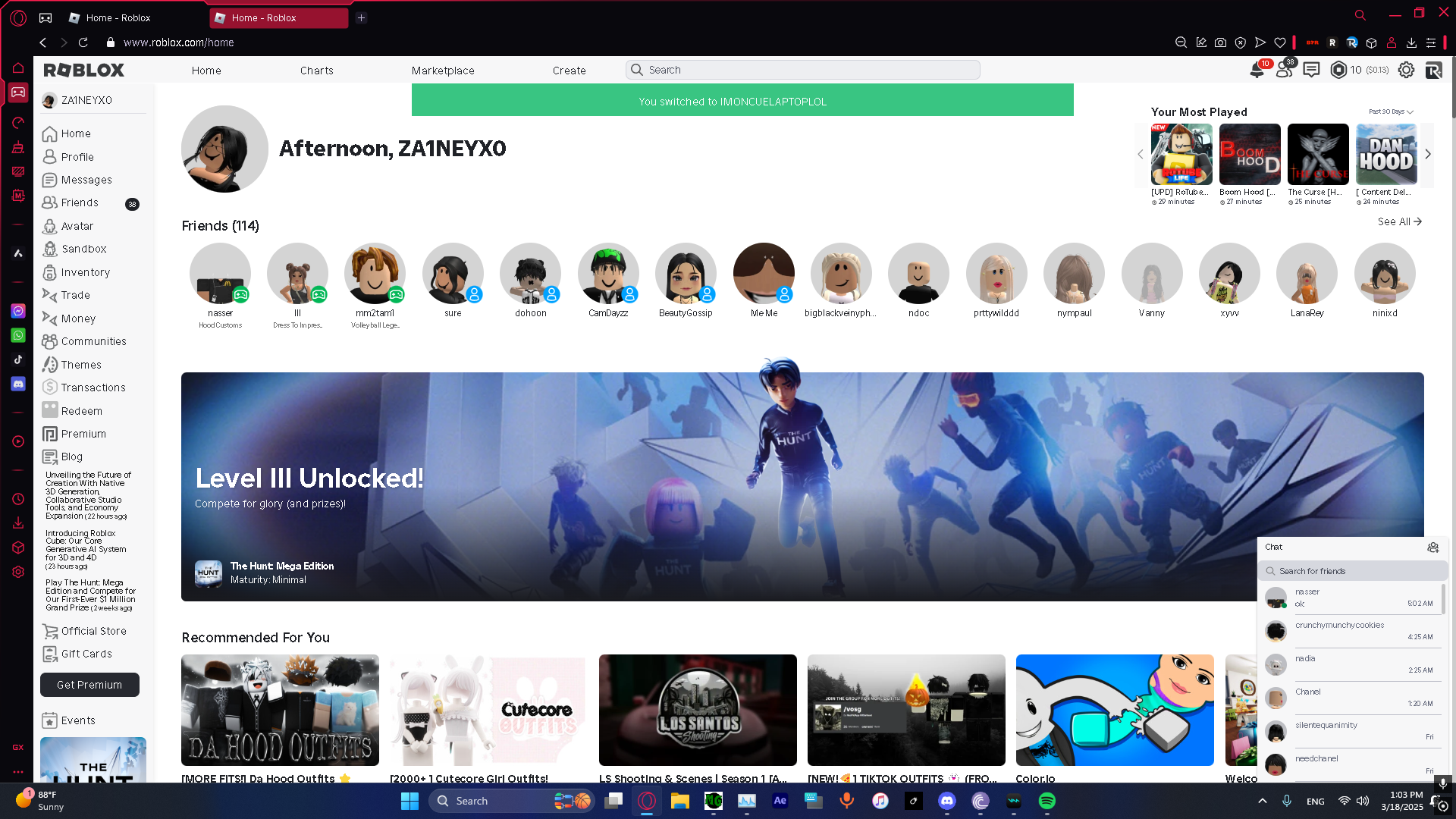Open the chat messages icon in header
1456x819 pixels.
[1311, 70]
